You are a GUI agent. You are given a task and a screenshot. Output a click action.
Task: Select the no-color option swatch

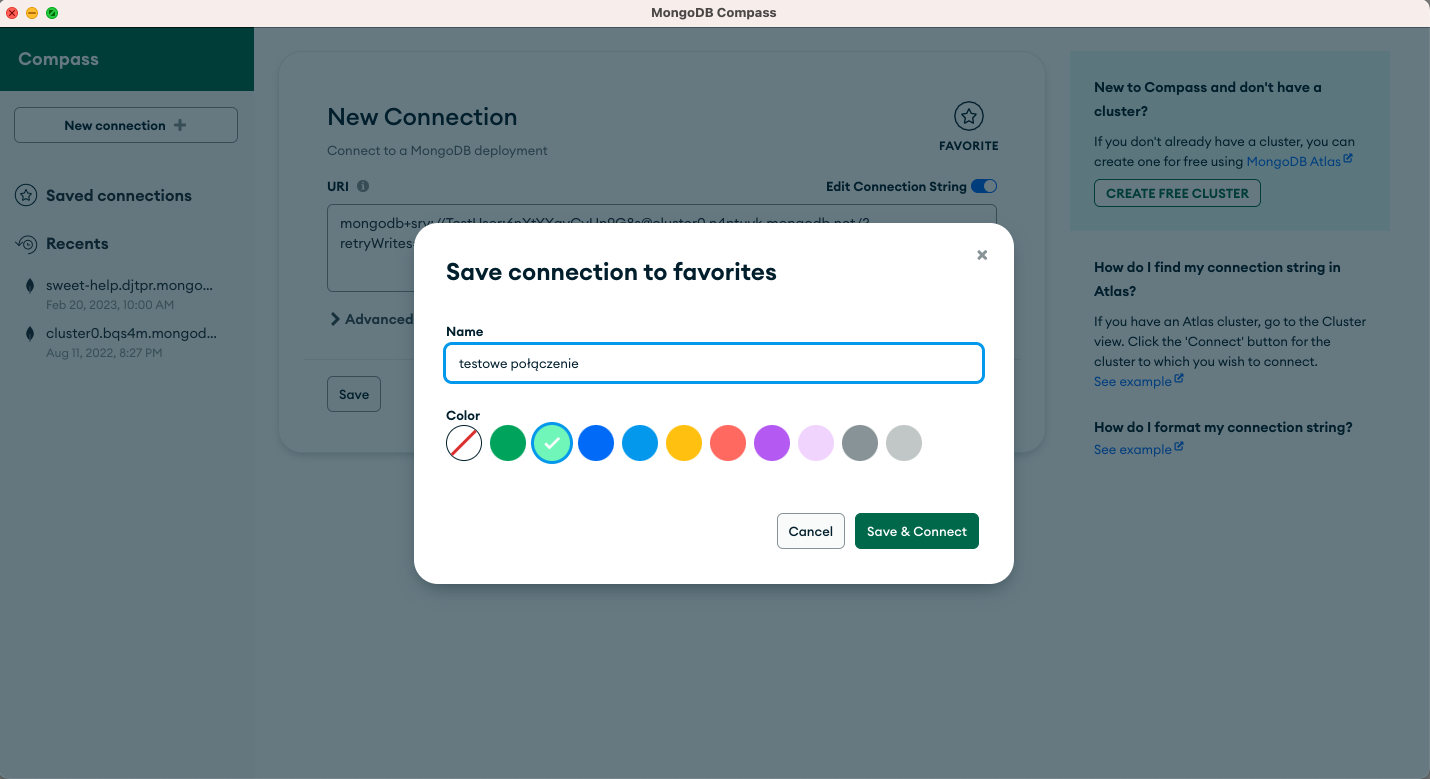pos(464,443)
